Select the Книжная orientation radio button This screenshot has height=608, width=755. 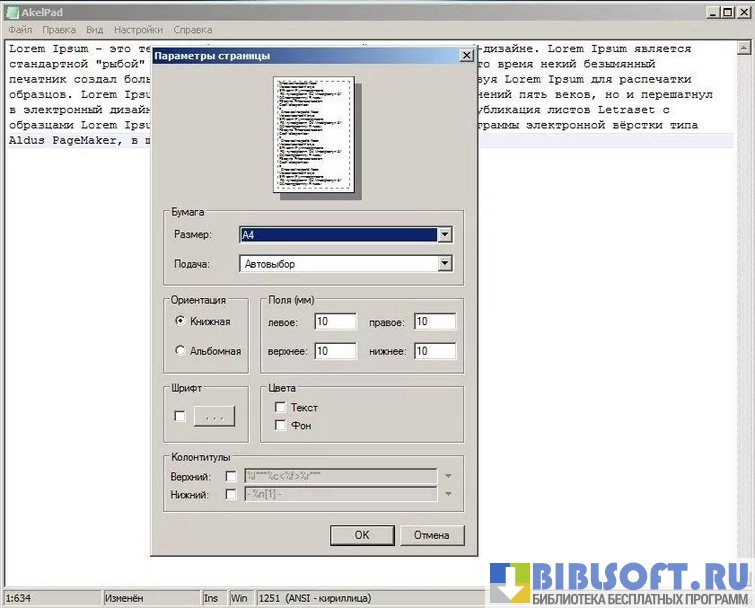[x=180, y=321]
